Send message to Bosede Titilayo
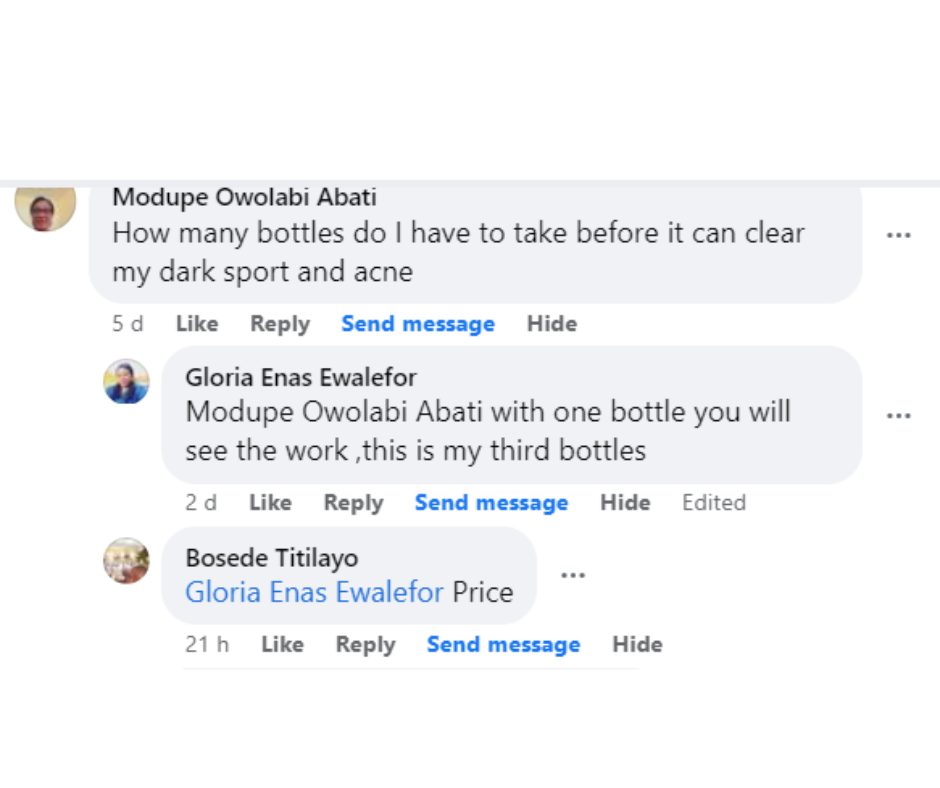This screenshot has height=788, width=940. click(503, 645)
